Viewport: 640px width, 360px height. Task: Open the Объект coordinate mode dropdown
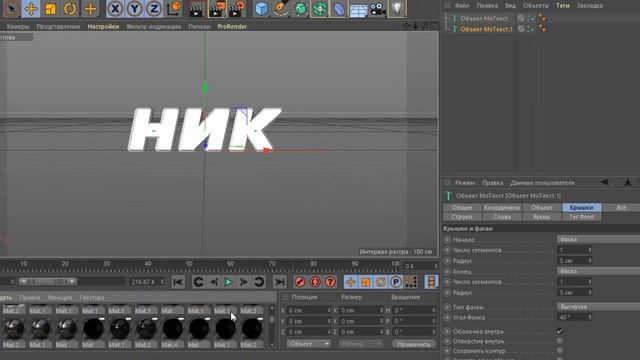308,344
